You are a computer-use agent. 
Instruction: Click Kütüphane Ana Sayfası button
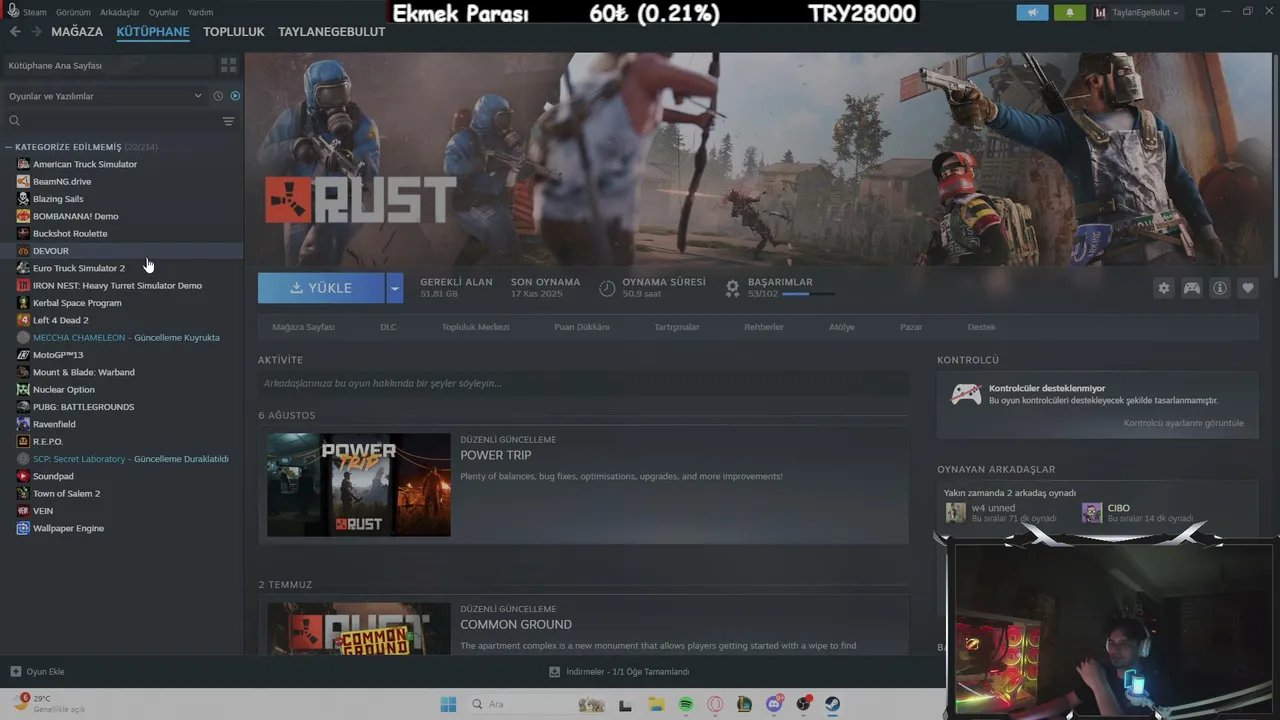click(108, 65)
